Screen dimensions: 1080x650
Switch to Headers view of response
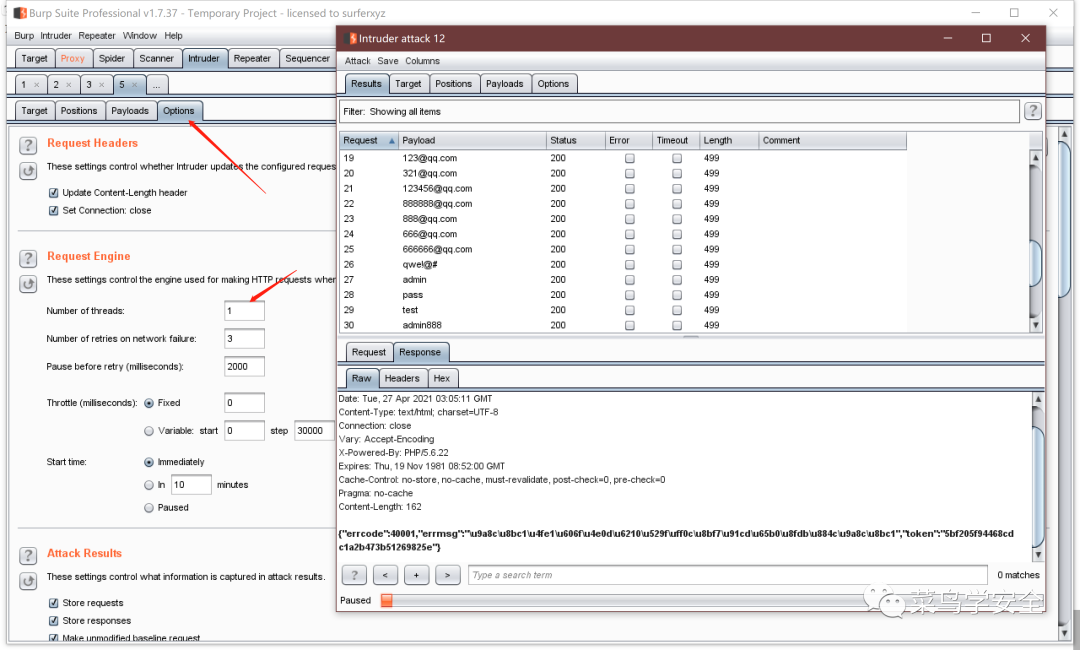click(x=402, y=379)
